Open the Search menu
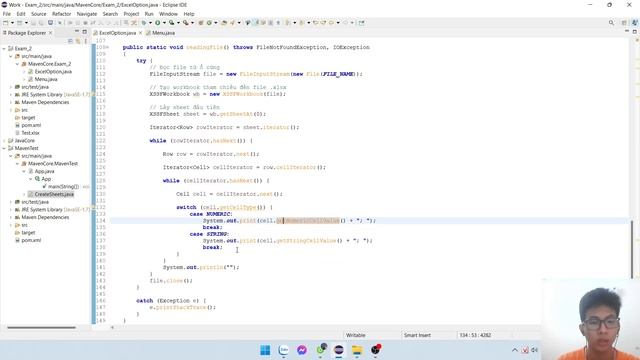The image size is (640, 360). tap(110, 14)
